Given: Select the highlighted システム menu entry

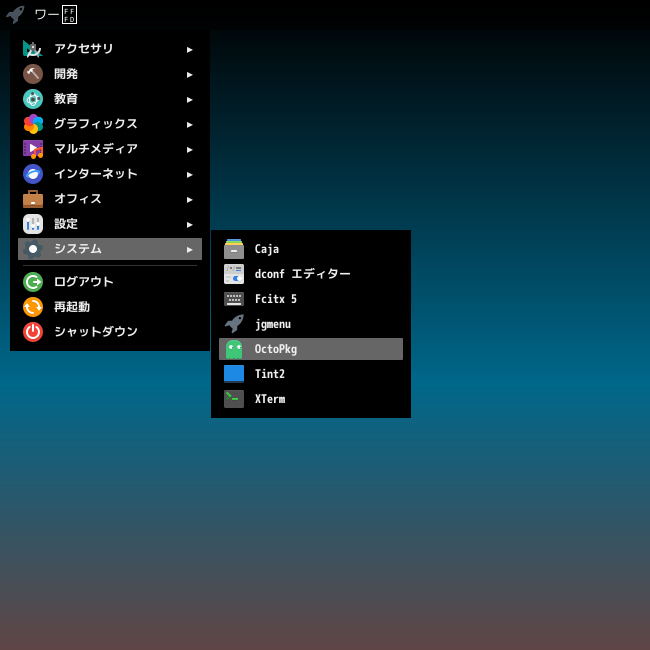Looking at the screenshot, I should 110,249.
